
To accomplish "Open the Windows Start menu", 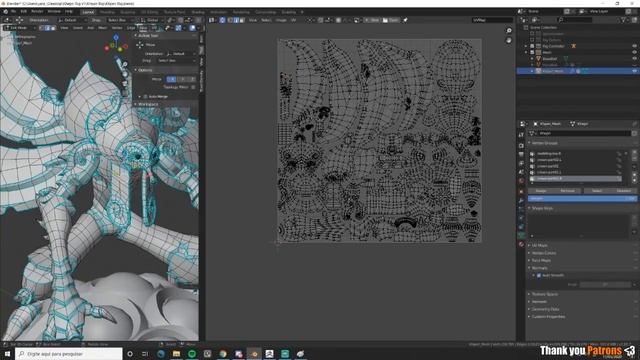I will click(7, 353).
